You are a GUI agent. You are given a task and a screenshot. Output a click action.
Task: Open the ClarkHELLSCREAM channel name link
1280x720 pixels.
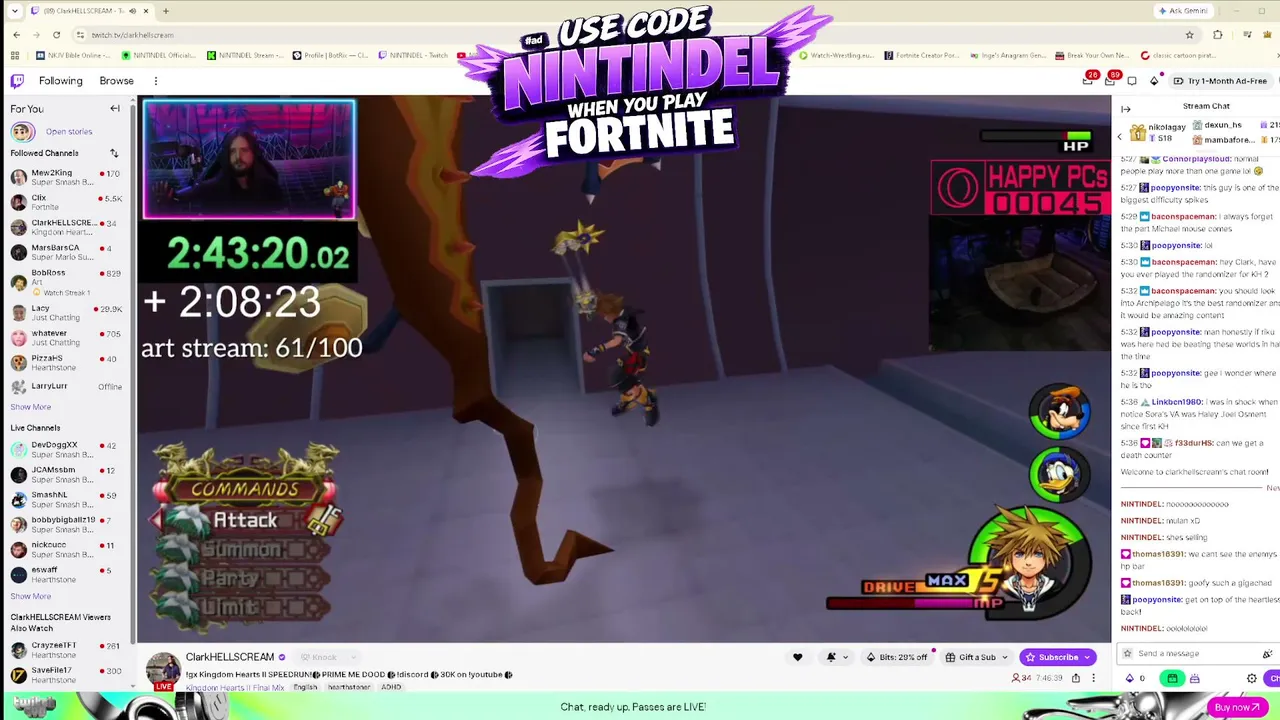230,657
